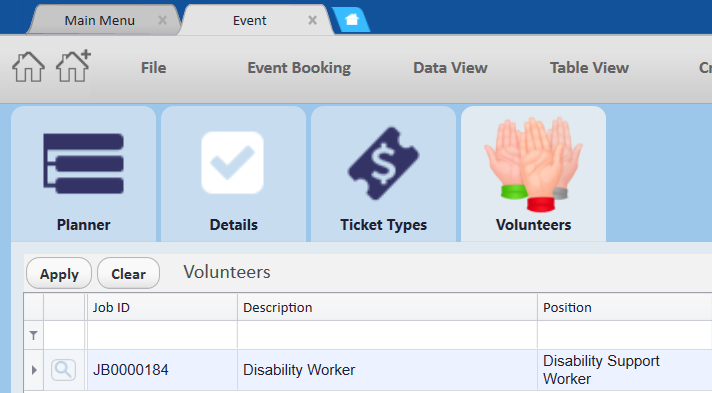Open the Ticket Types section

pos(383,174)
